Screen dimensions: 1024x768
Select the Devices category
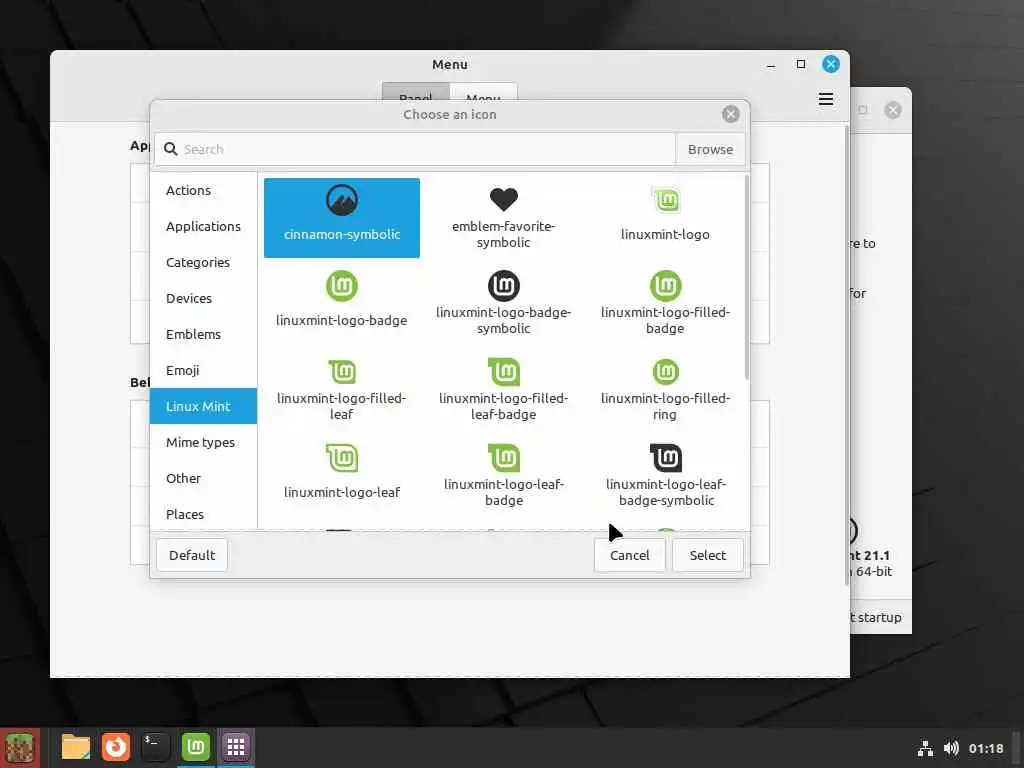(x=204, y=298)
